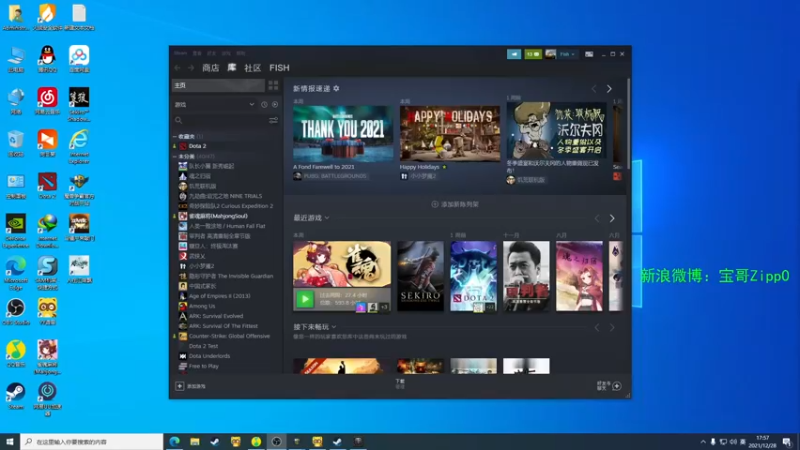Move recent games shelf to the left
Viewport: 800px width, 450px height.
click(597, 218)
